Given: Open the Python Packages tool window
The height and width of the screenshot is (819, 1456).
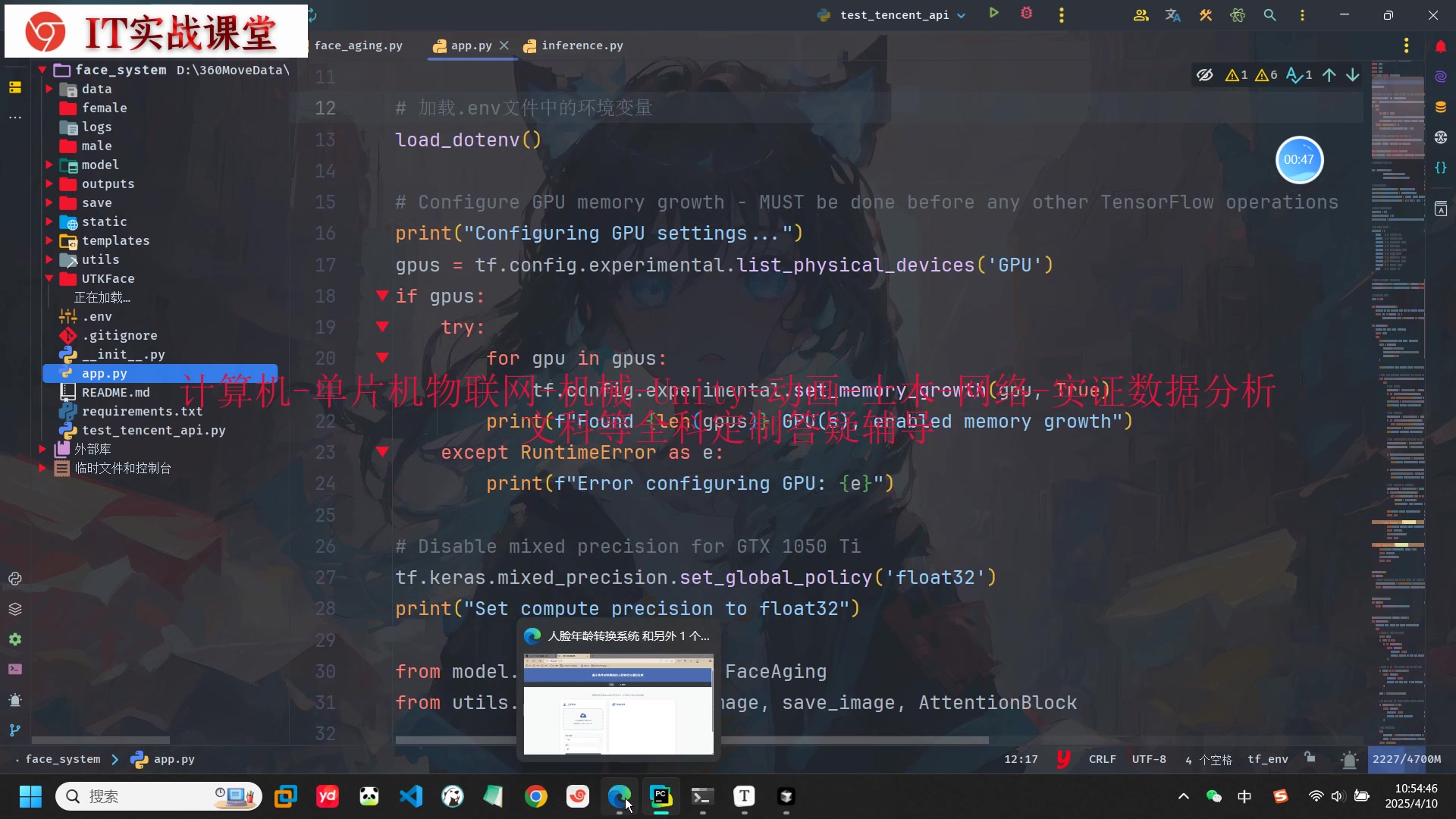Looking at the screenshot, I should pos(15,609).
